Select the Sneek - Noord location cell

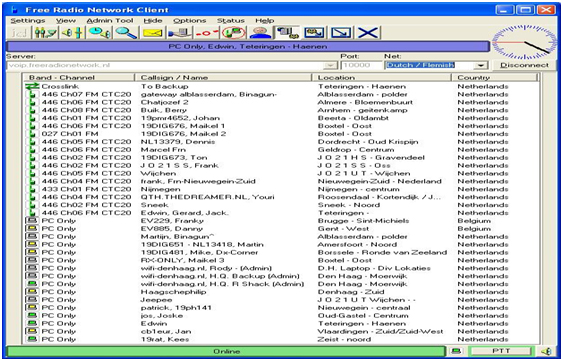tap(349, 205)
